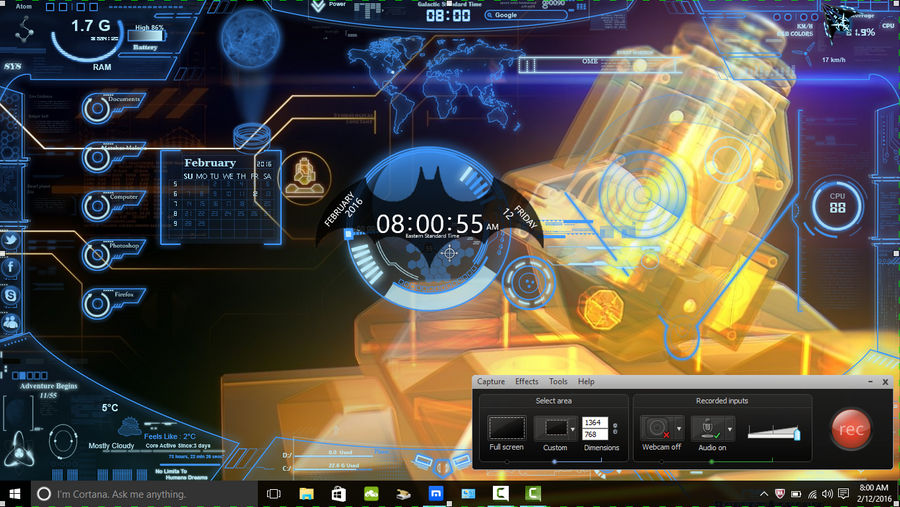Open the Messenger people sidebar icon
This screenshot has width=900, height=507.
[10, 323]
